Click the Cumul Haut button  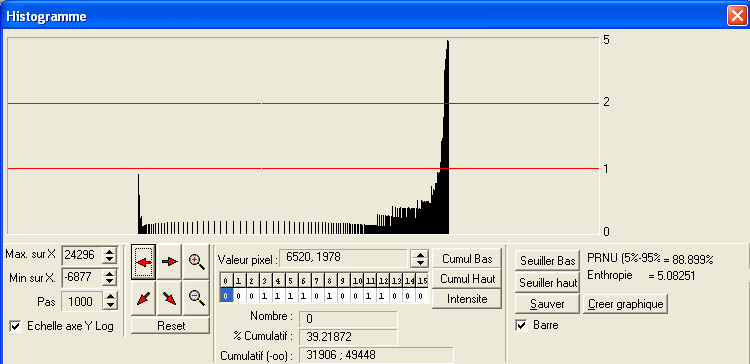point(467,279)
